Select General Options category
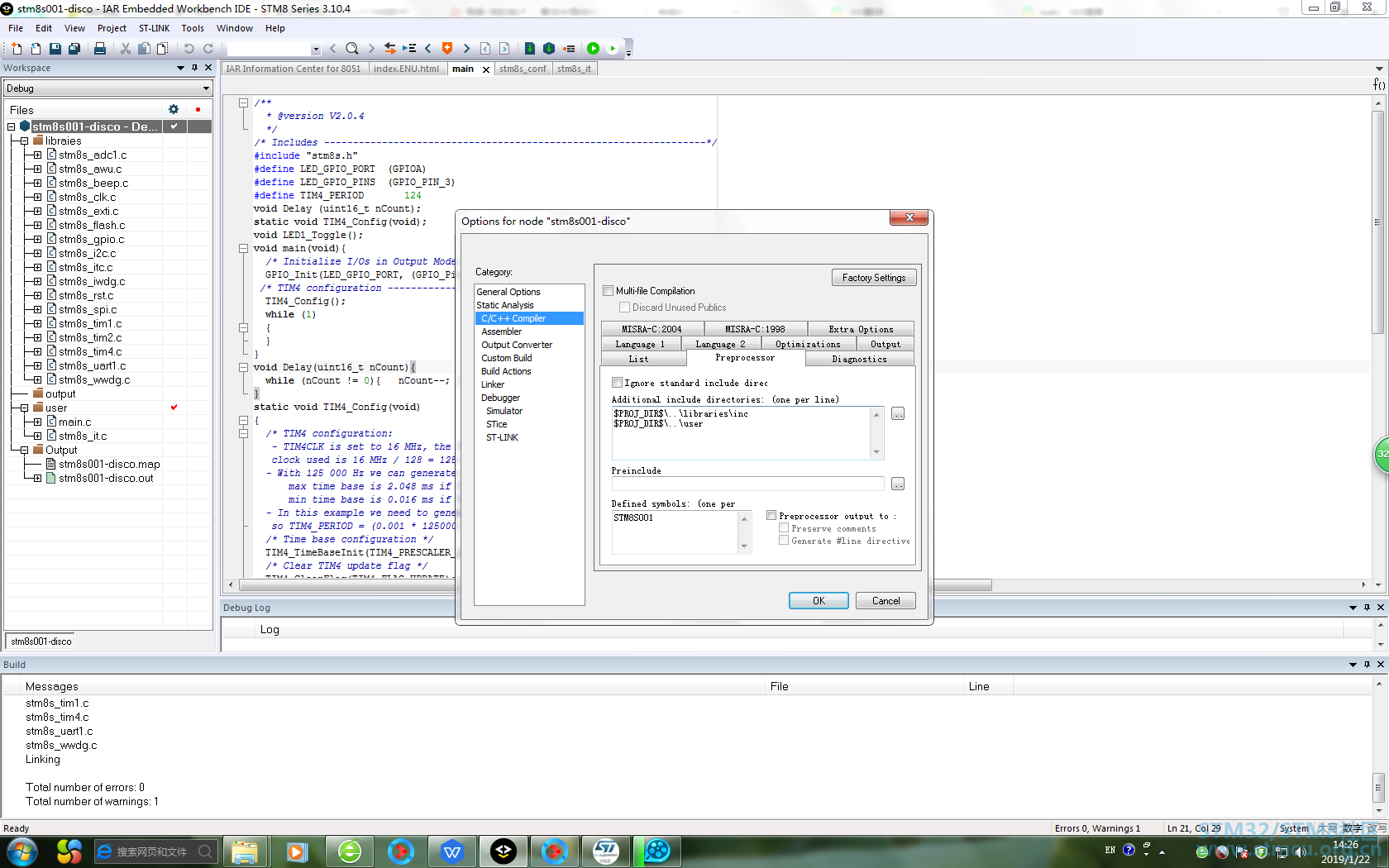This screenshot has height=868, width=1389. [508, 292]
